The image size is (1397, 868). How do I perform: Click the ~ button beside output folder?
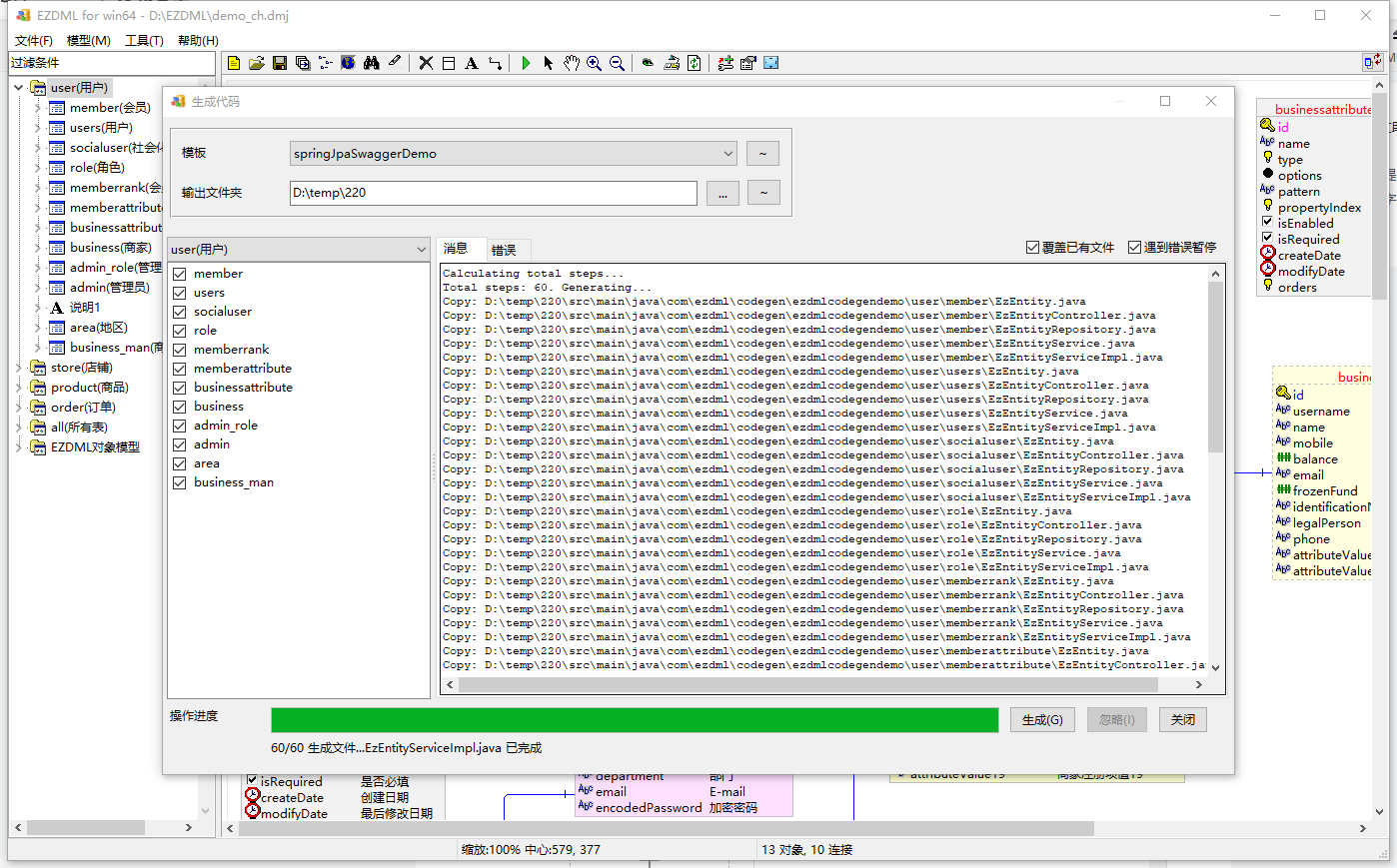pyautogui.click(x=763, y=193)
